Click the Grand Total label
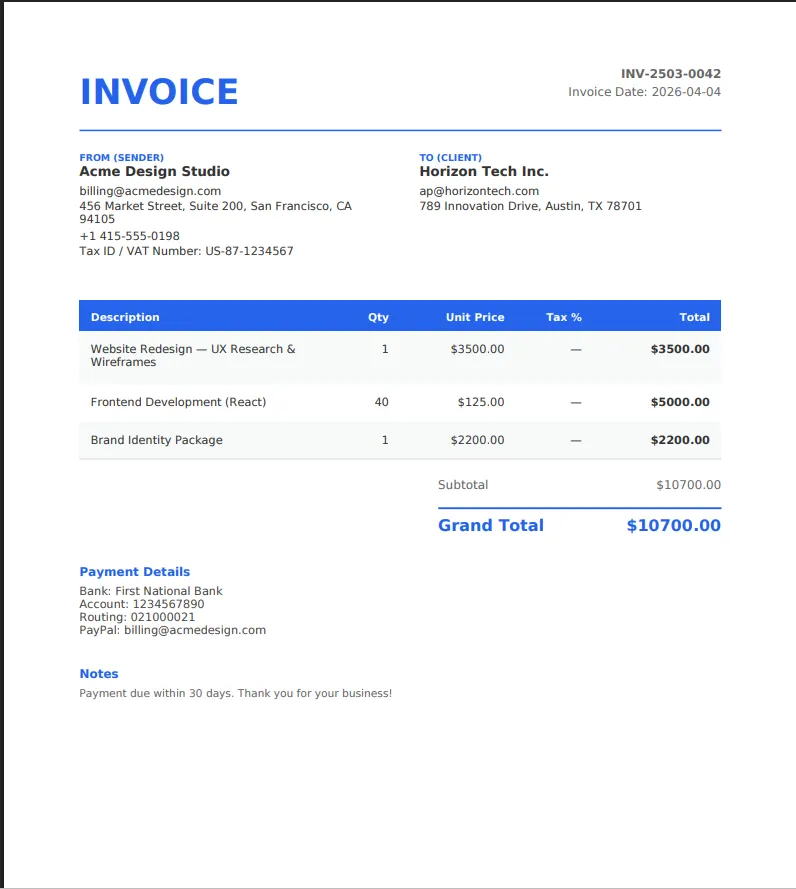The height and width of the screenshot is (889, 796). tap(491, 526)
